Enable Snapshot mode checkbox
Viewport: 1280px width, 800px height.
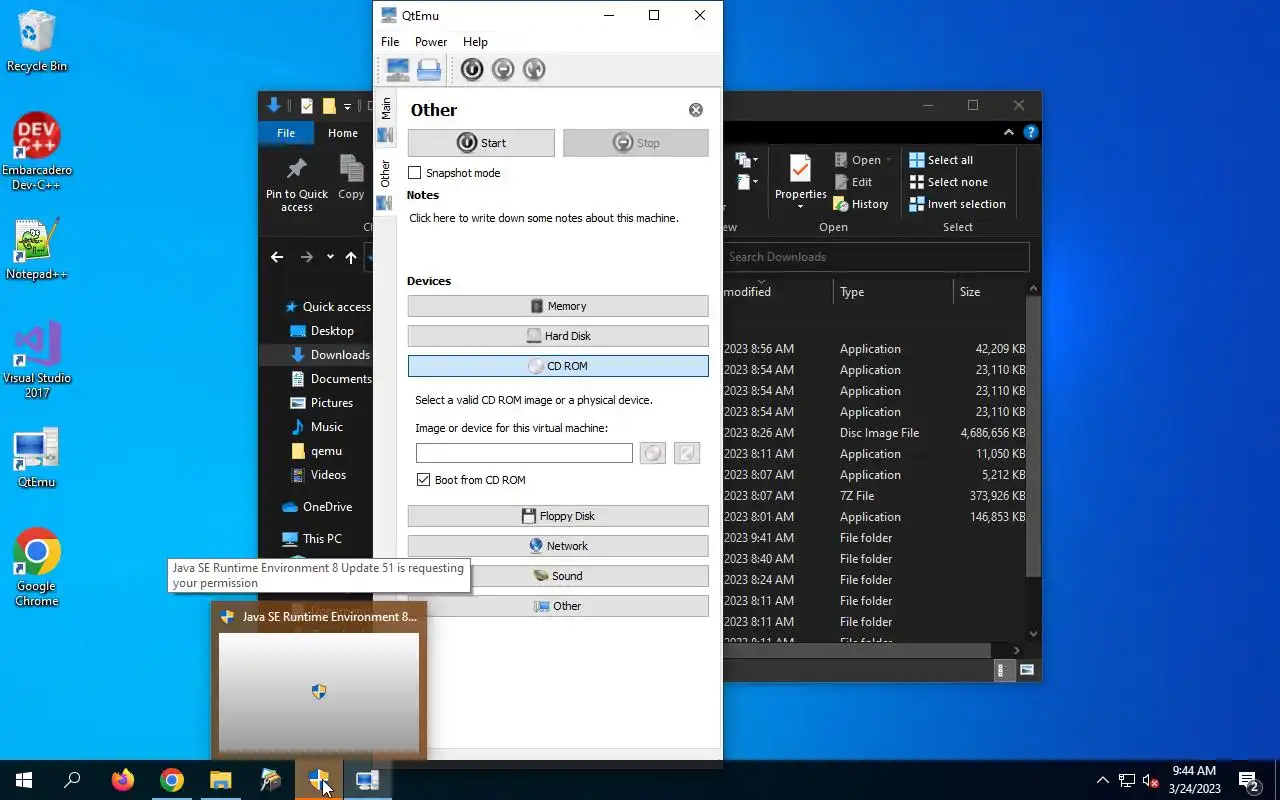(415, 173)
